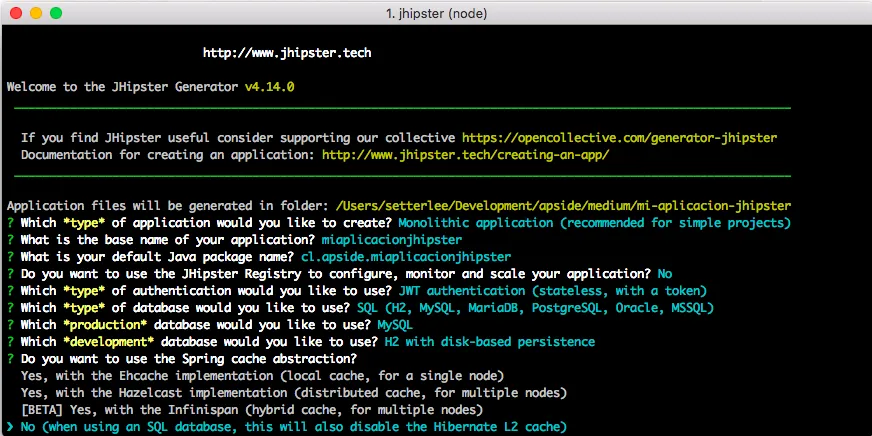Click the version text v4.14.0
Image resolution: width=872 pixels, height=436 pixels.
(270, 87)
